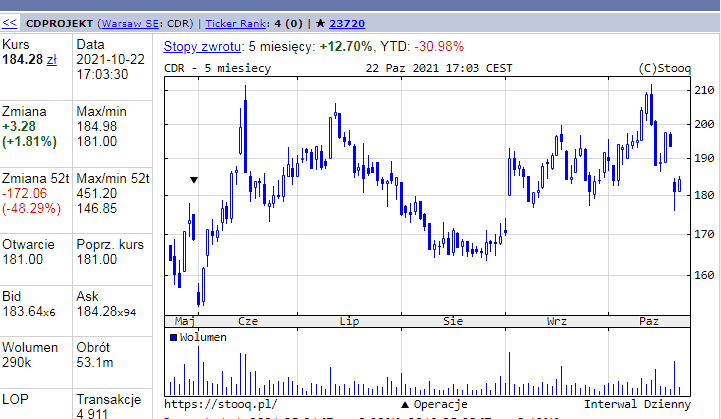Click the blue Wolumen legend square
Viewport: 721px width, 419px height.
pyautogui.click(x=173, y=337)
